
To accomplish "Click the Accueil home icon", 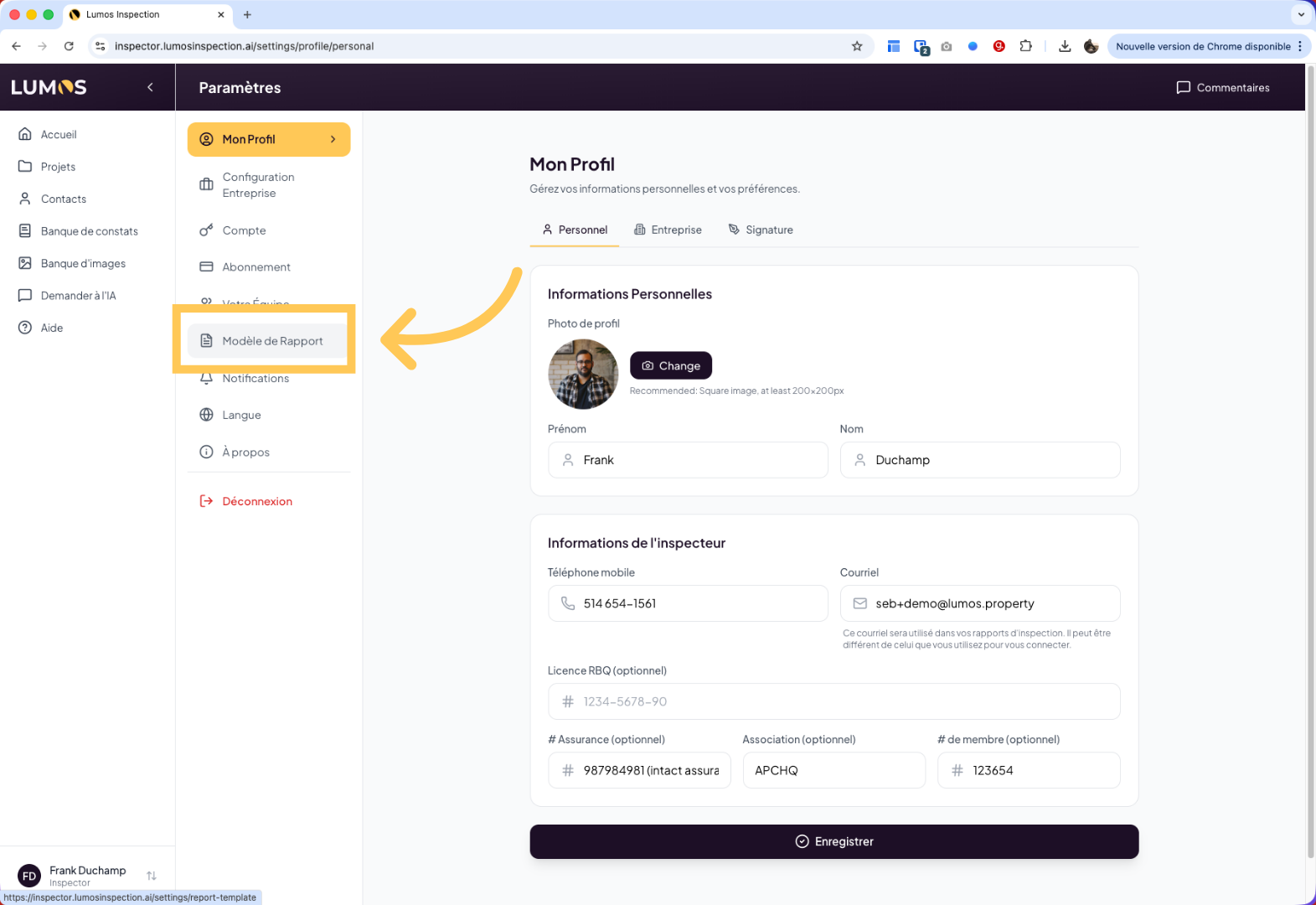I will (x=25, y=134).
